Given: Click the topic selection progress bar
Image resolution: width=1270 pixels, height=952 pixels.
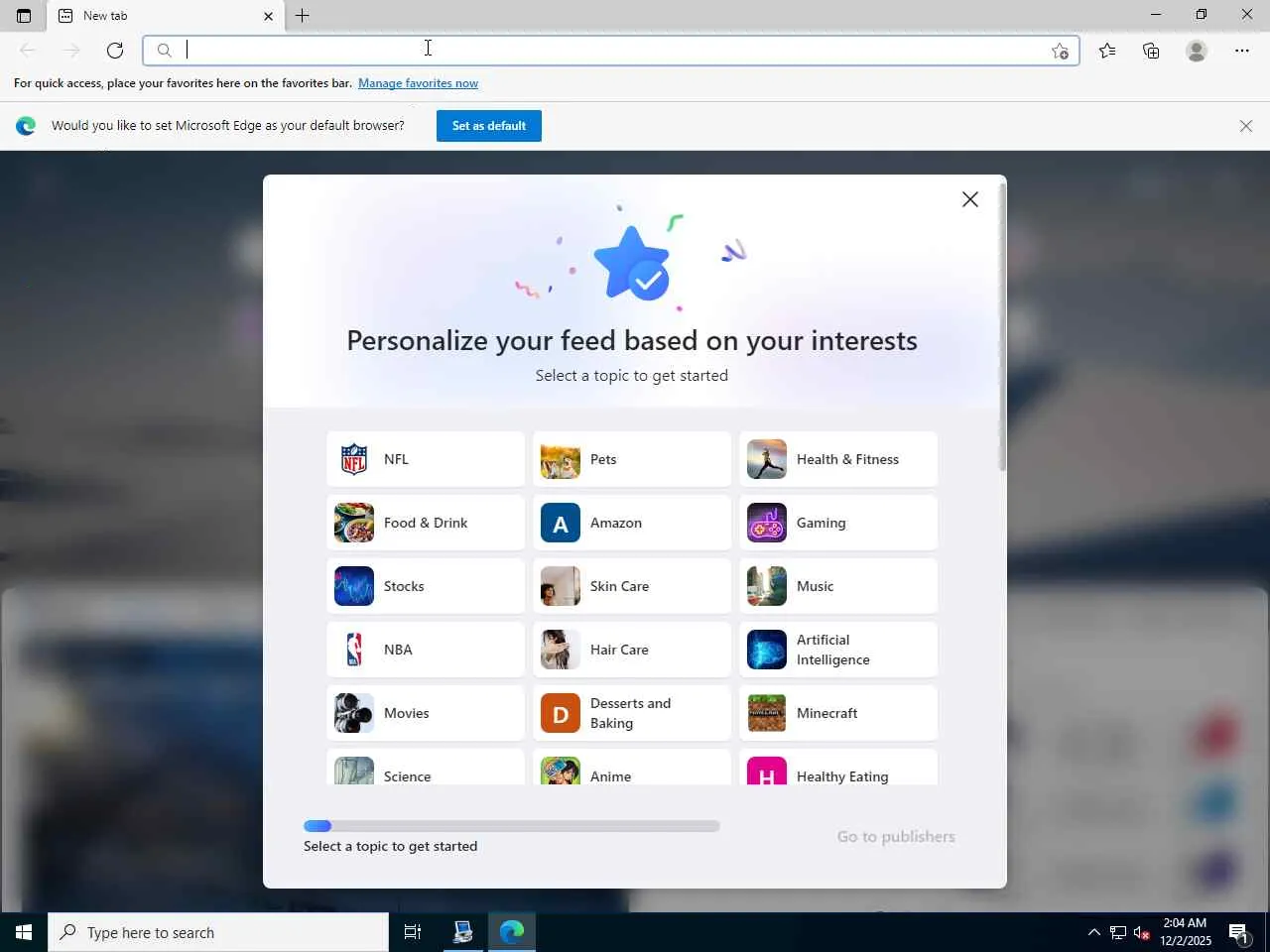Looking at the screenshot, I should [x=512, y=826].
